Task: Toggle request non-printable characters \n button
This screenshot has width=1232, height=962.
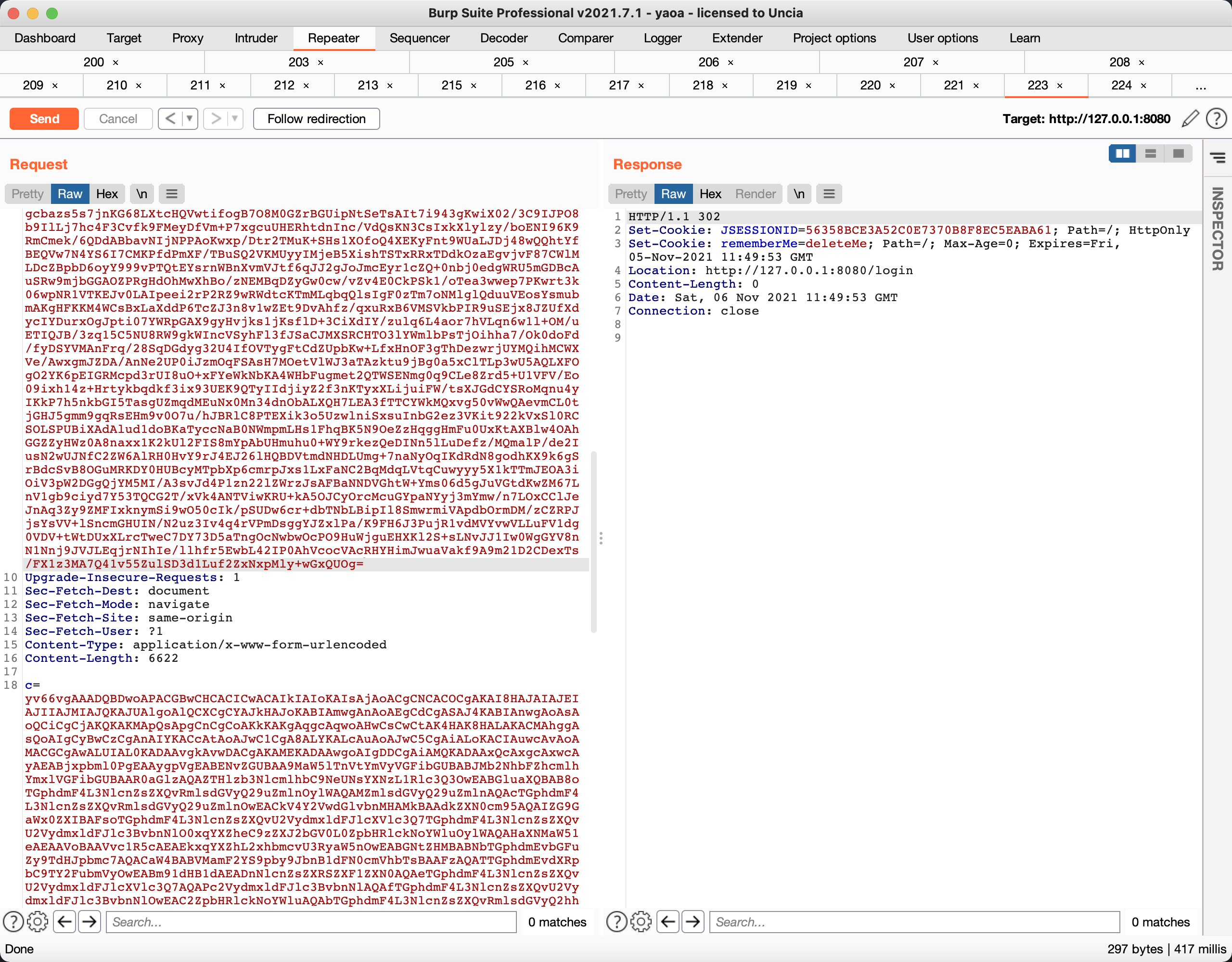Action: click(x=141, y=194)
